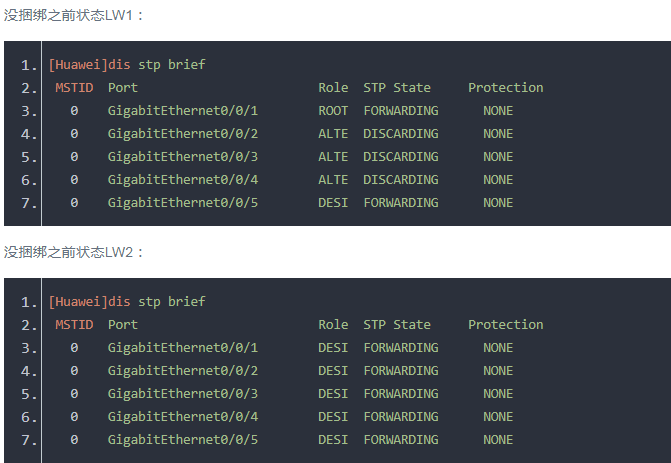Click DESI role of GigabitEthernet0/0/5 in LW1
Viewport: 671px width, 463px height.
coord(333,203)
